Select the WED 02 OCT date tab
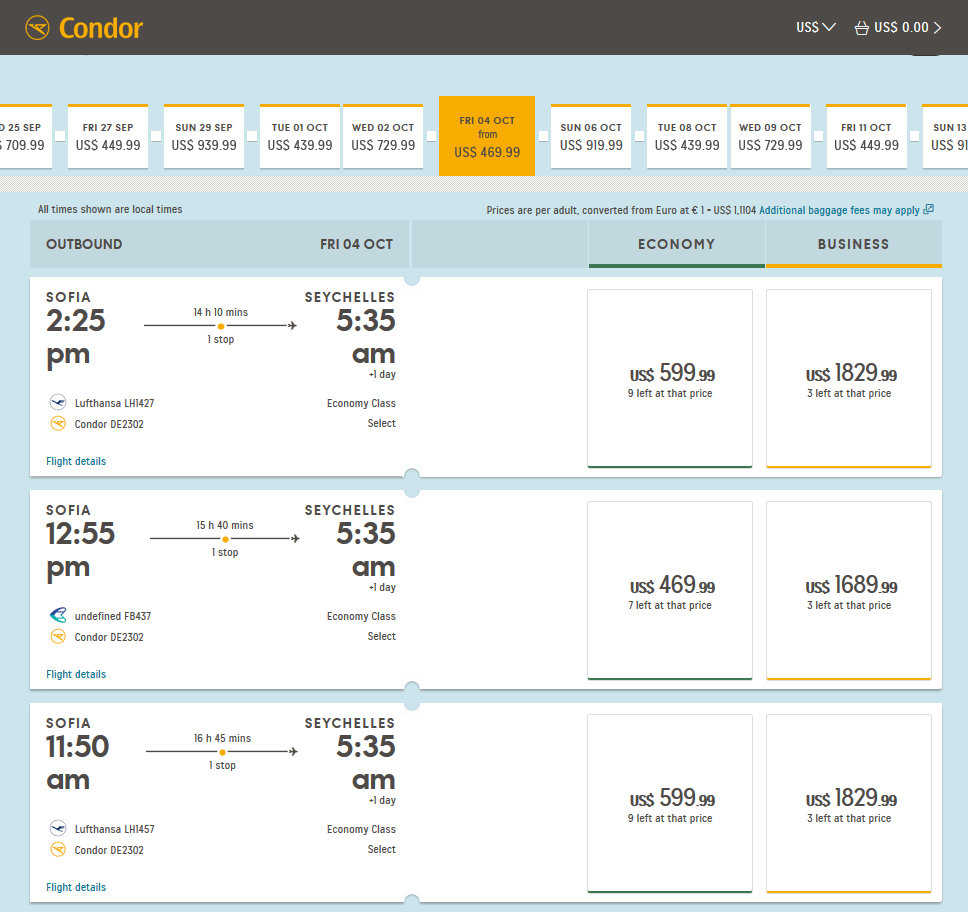The height and width of the screenshot is (912, 968). (x=383, y=136)
